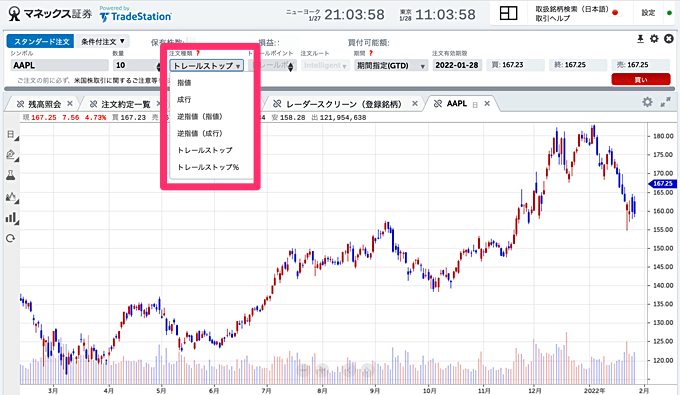680x395 pixels.
Task: Open the トレールストップ order type combo box
Action: click(206, 65)
